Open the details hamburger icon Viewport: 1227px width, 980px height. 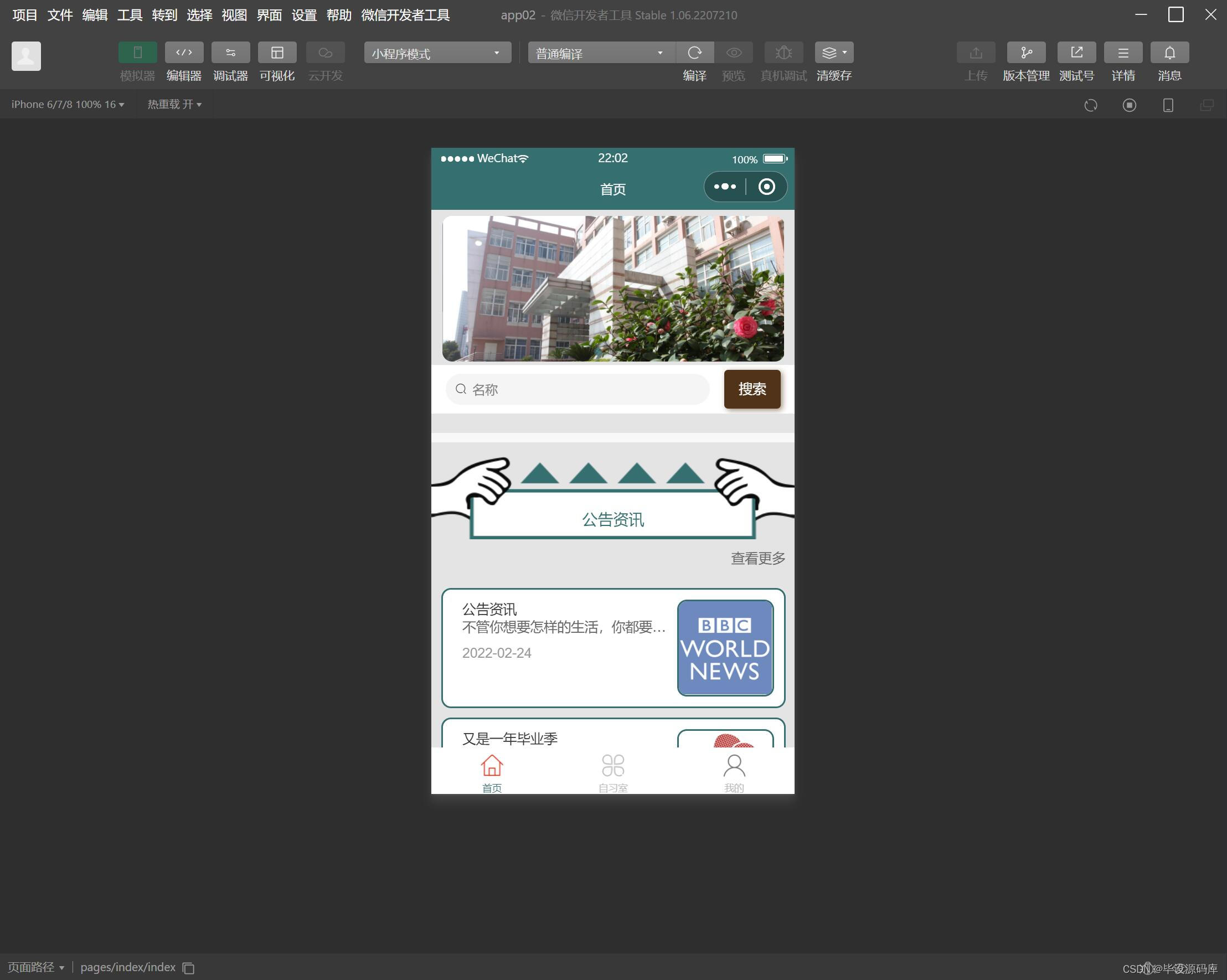click(1123, 53)
